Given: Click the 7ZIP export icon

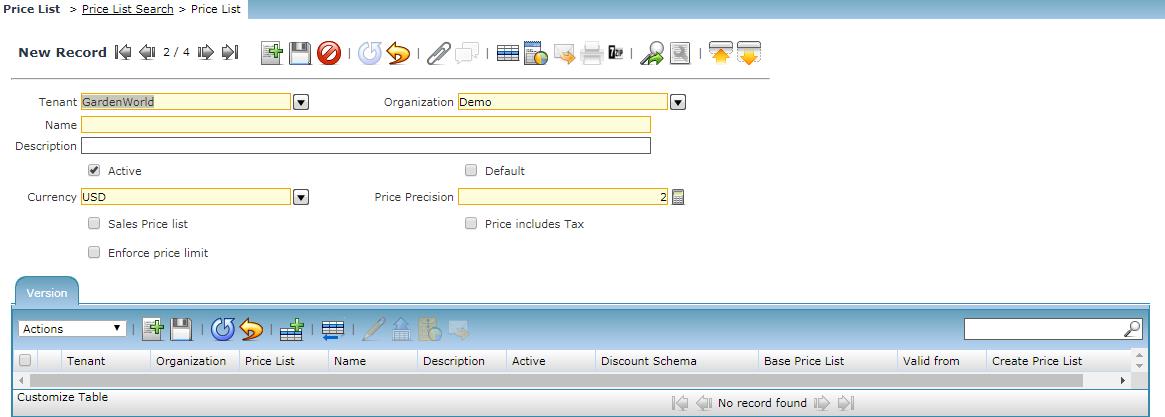Looking at the screenshot, I should click(615, 52).
